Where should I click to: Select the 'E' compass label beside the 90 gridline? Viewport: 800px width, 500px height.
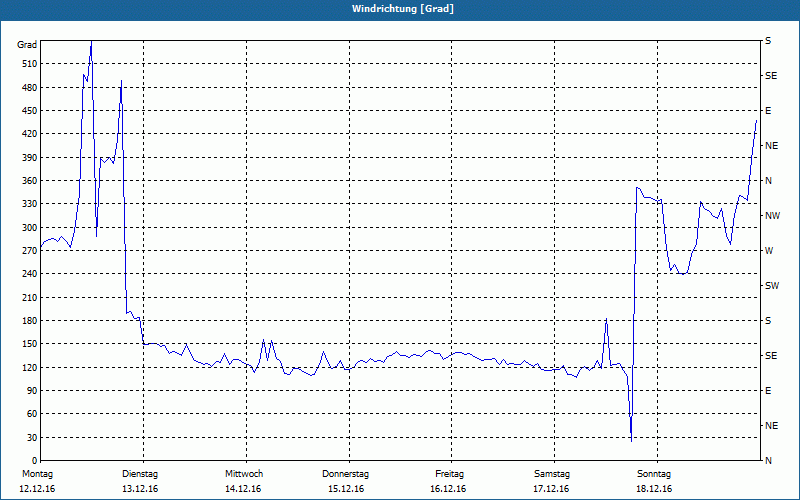point(768,391)
